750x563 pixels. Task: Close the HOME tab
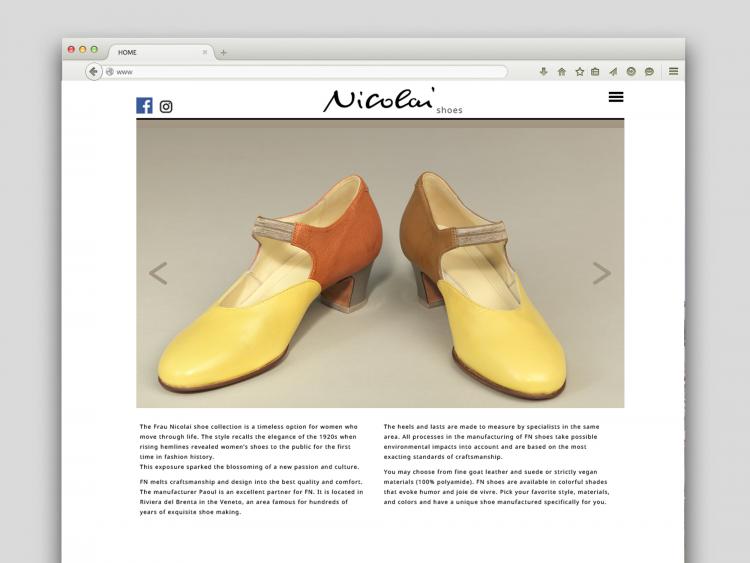click(205, 52)
